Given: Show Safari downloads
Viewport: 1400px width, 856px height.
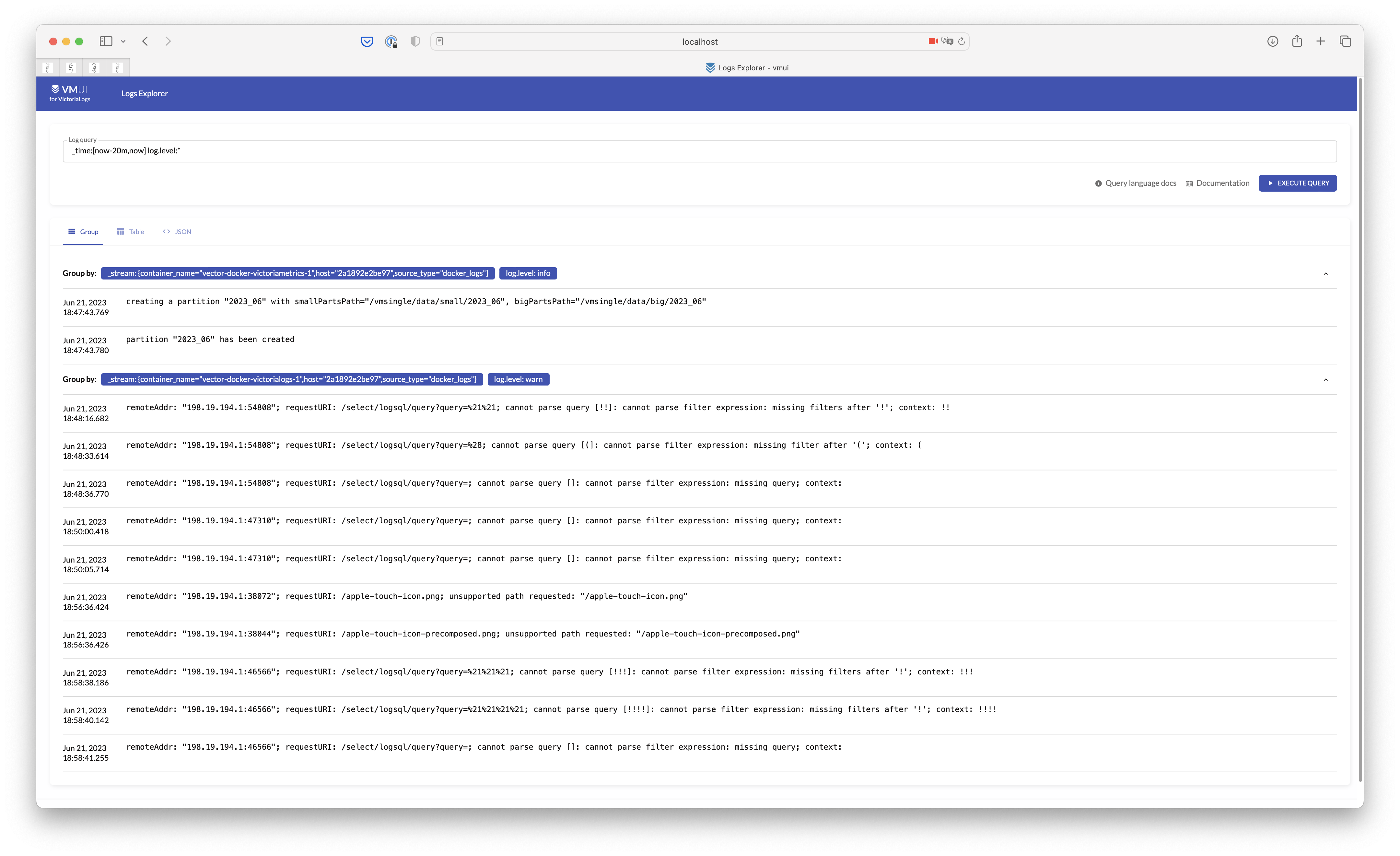Looking at the screenshot, I should 1273,41.
